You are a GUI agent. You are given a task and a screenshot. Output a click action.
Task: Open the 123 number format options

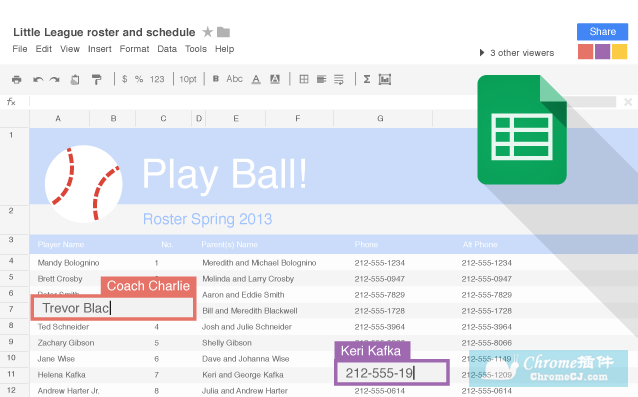click(x=157, y=79)
